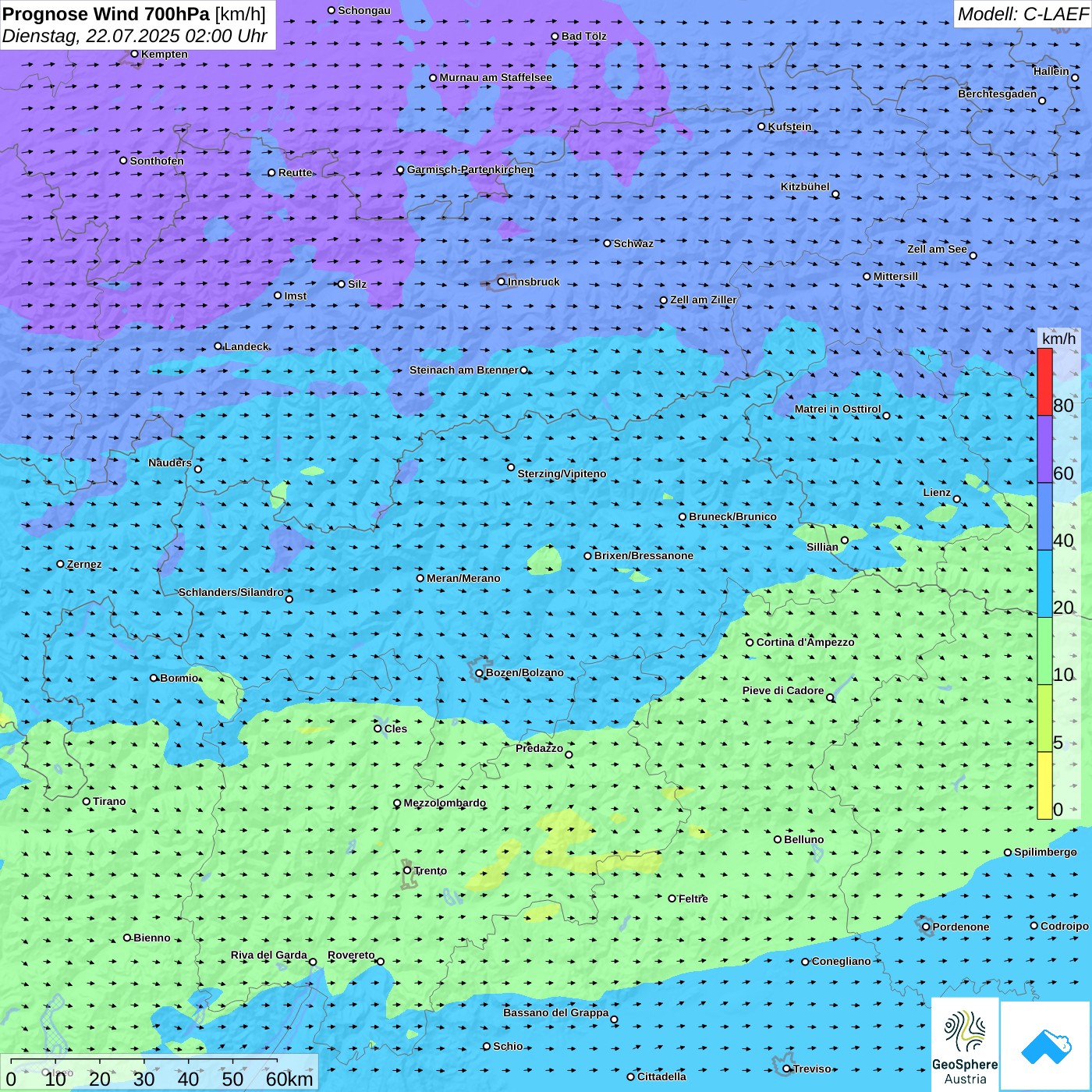
Task: Click the 'Prognose Wind 700hPa' title
Action: (107, 14)
